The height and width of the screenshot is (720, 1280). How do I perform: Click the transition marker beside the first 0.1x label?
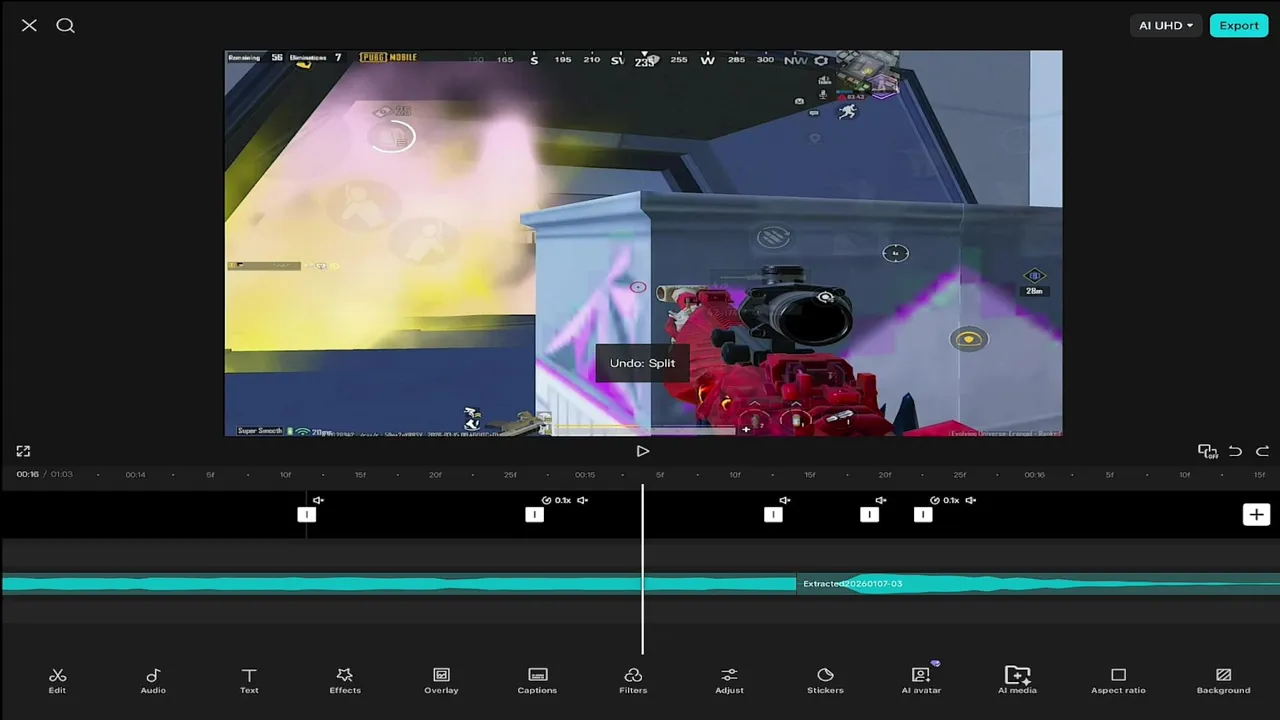tap(534, 514)
